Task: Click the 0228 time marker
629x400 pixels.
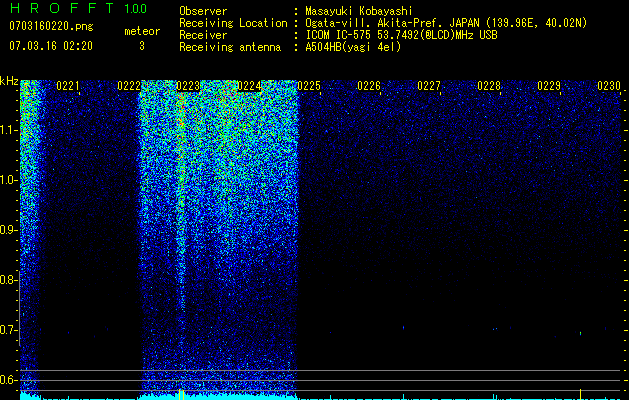Action: pos(489,86)
